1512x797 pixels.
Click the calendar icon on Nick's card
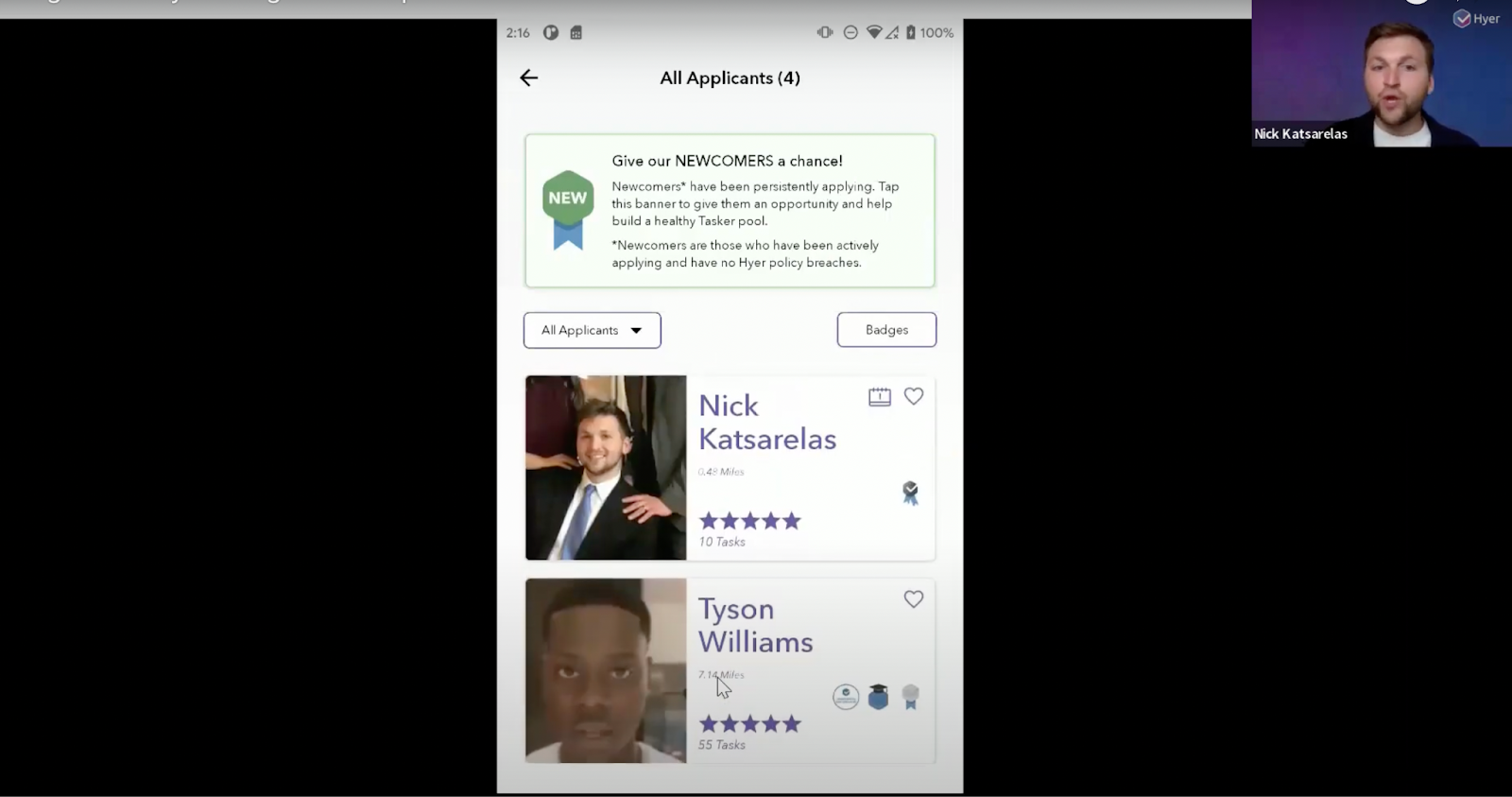(880, 397)
